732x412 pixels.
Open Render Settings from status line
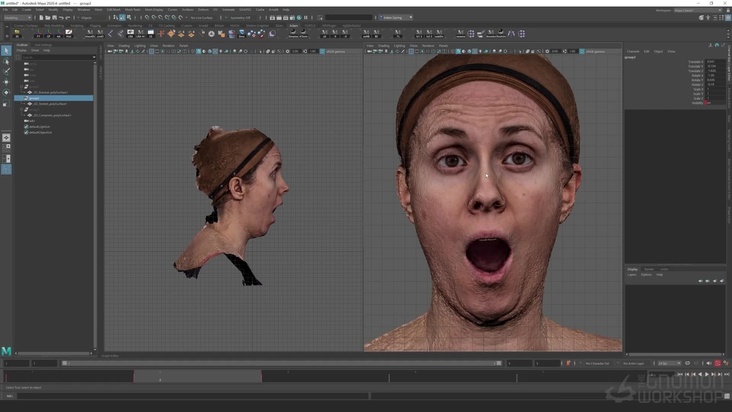(x=292, y=18)
